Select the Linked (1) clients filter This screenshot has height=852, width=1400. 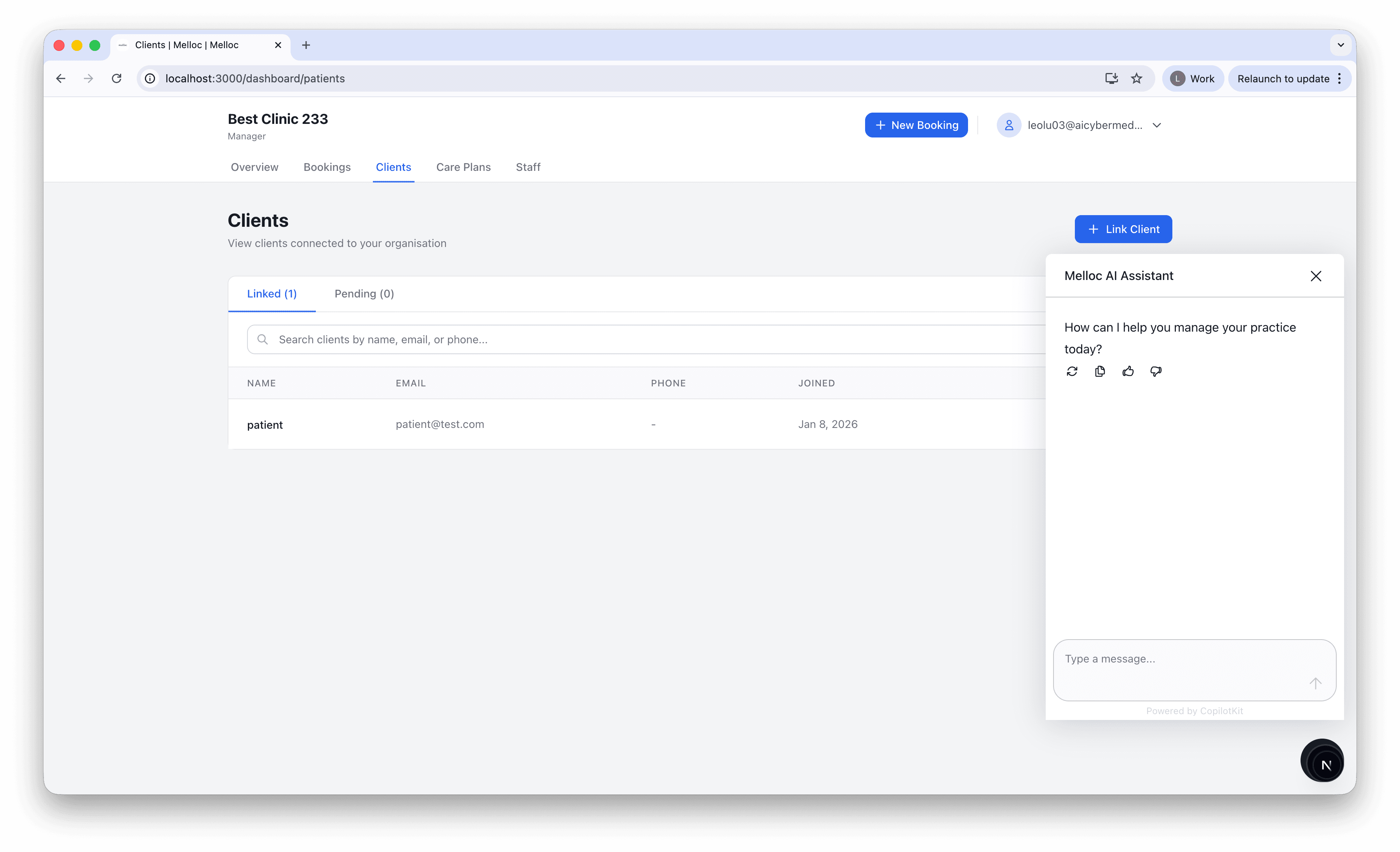272,294
